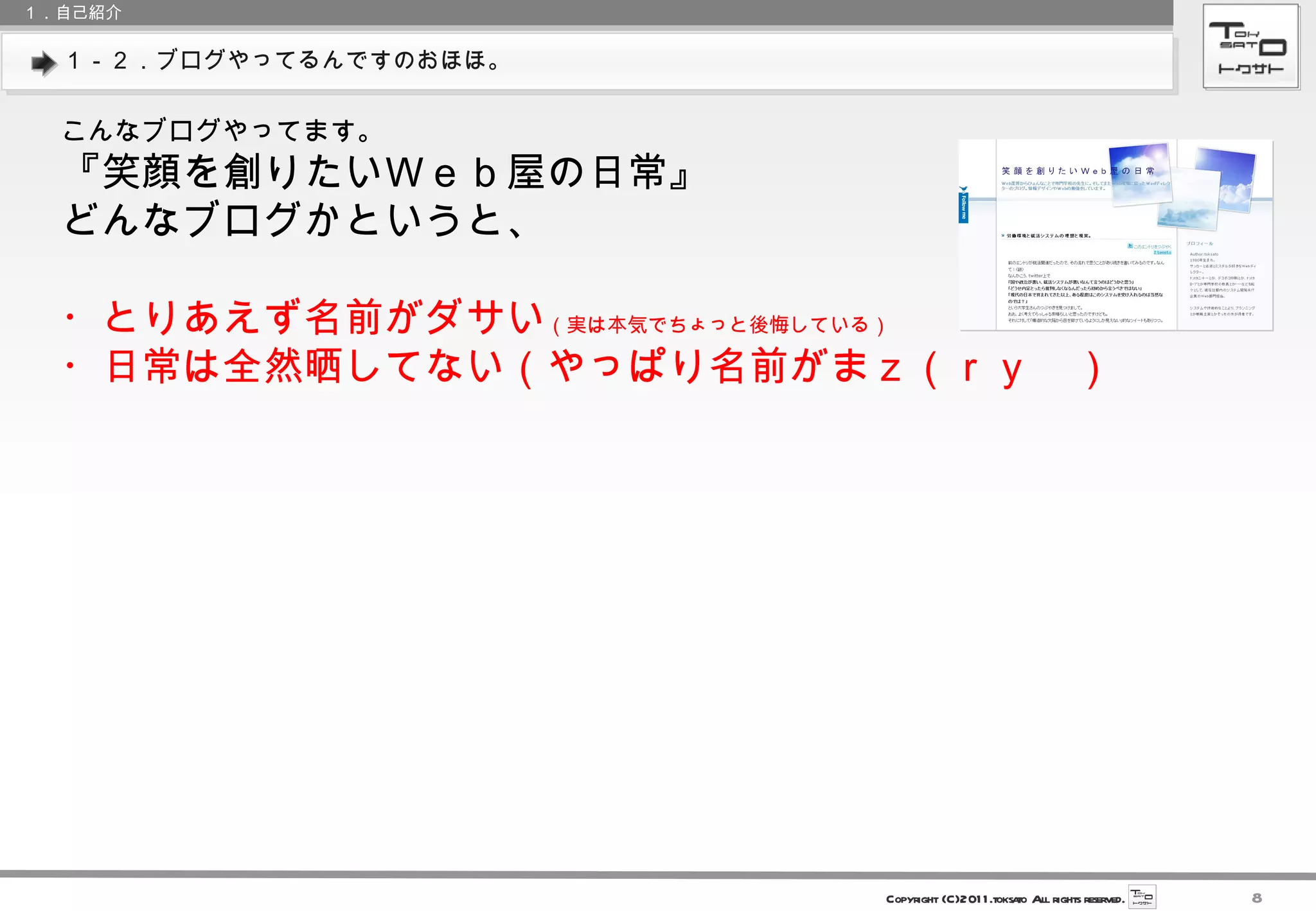Click the copyright text in the footer
The height and width of the screenshot is (911, 1316).
pyautogui.click(x=1005, y=899)
